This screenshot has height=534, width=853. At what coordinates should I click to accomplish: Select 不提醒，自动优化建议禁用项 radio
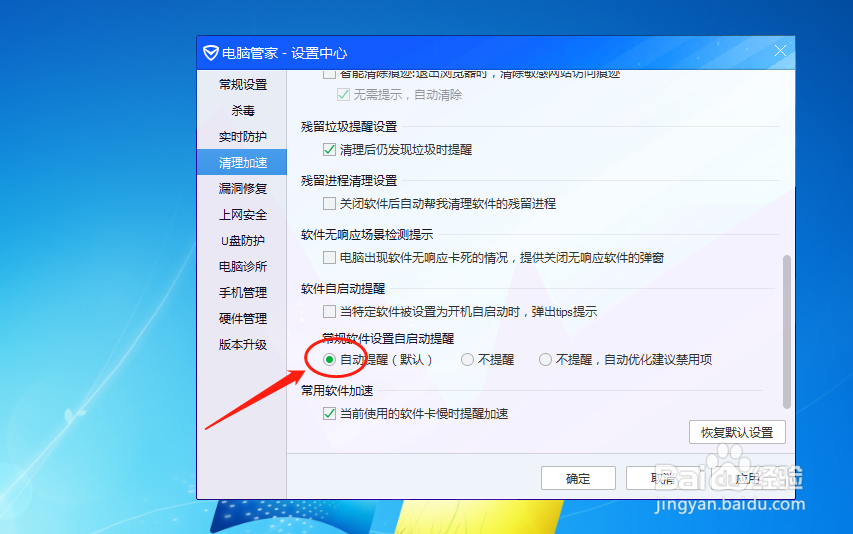tap(545, 359)
